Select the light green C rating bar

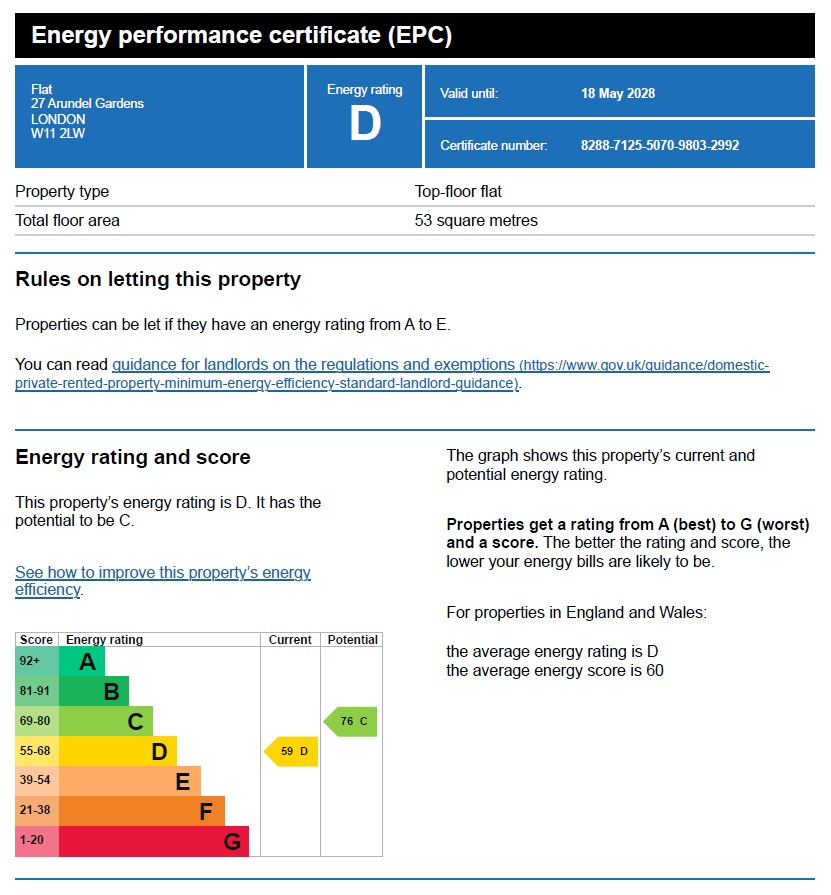[106, 721]
